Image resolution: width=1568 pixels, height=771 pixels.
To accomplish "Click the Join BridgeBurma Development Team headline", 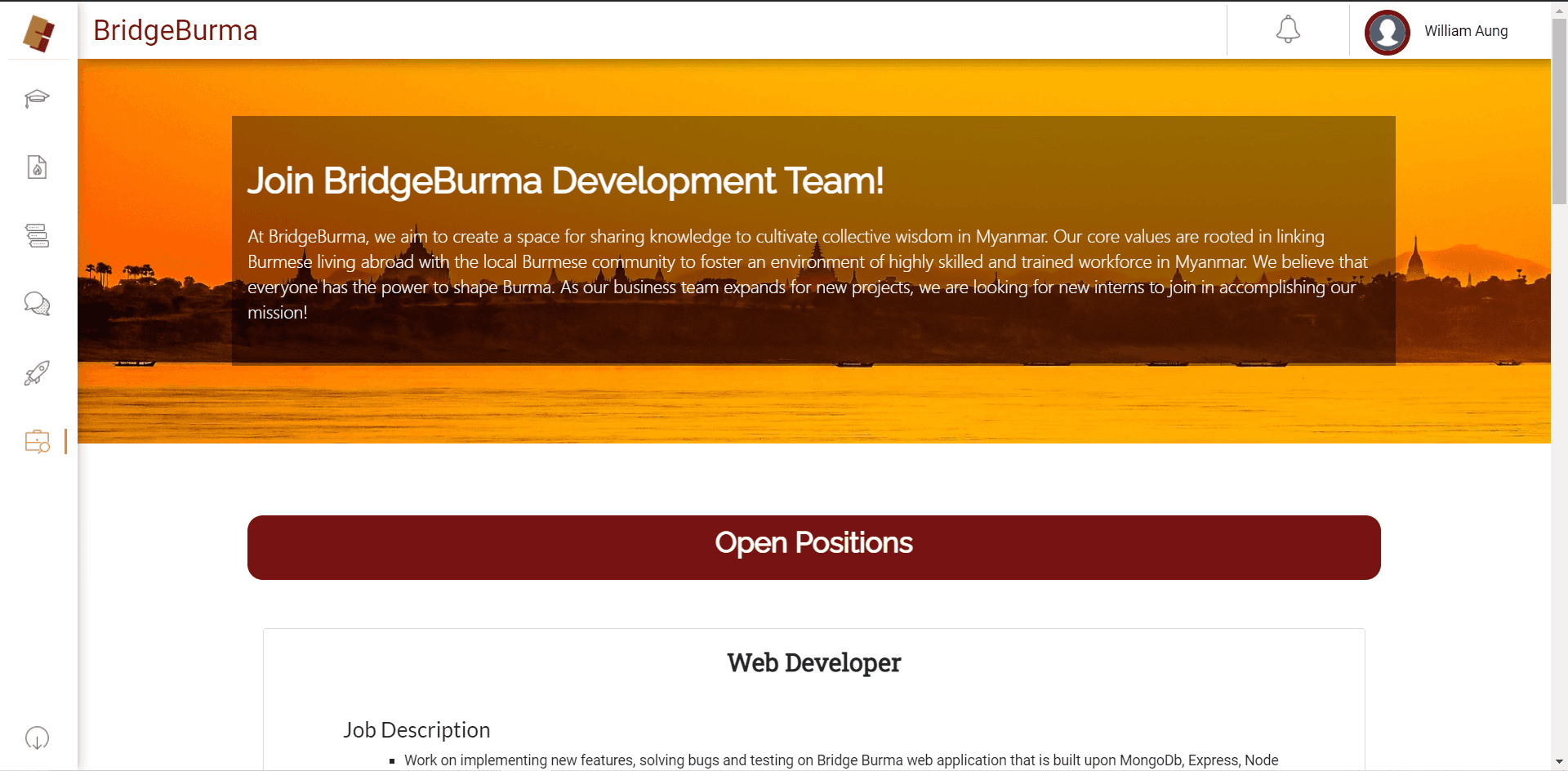I will [x=565, y=180].
